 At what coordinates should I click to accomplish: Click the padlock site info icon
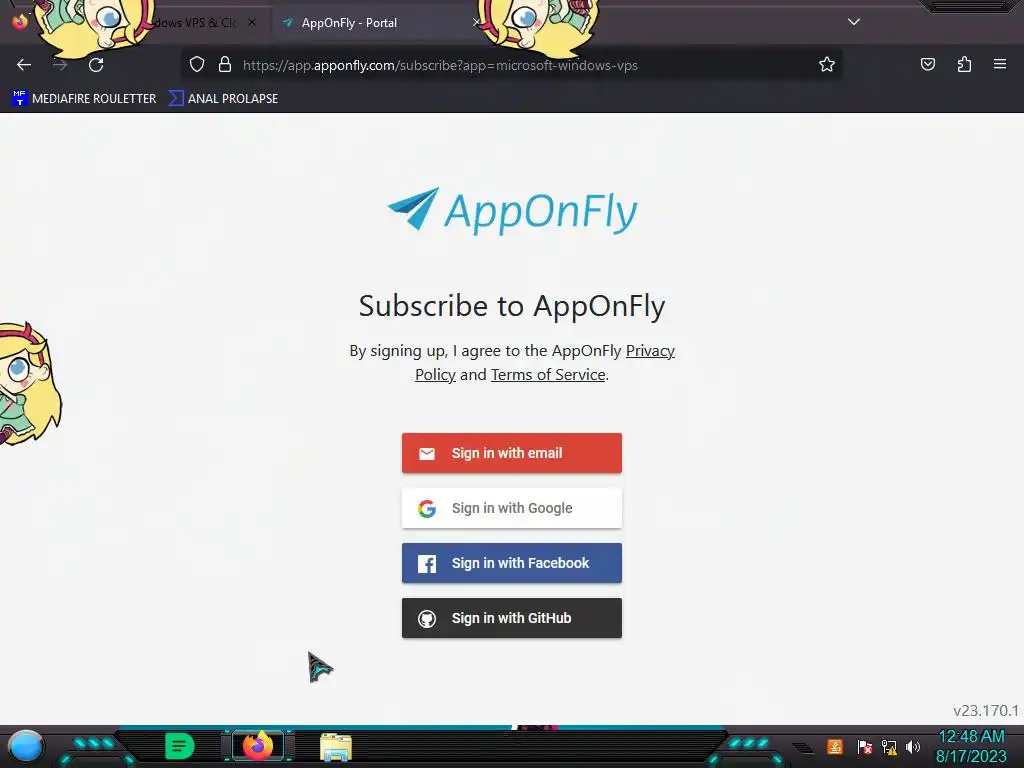click(225, 65)
